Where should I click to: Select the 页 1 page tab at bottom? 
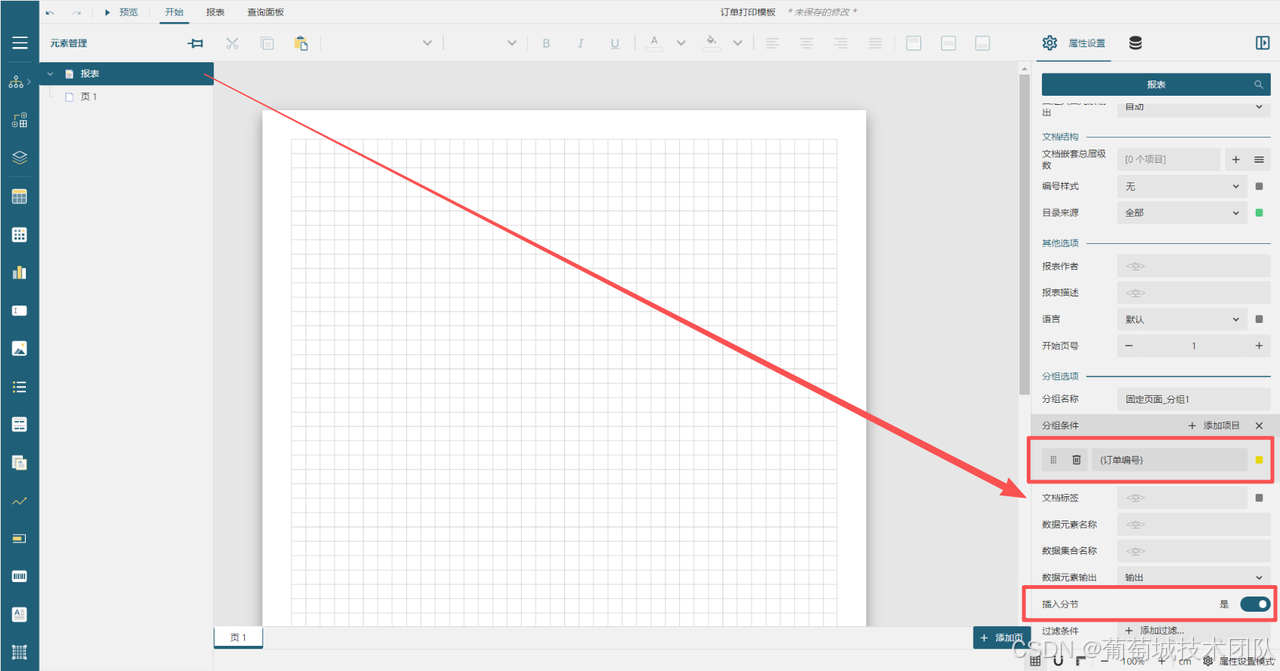click(238, 637)
